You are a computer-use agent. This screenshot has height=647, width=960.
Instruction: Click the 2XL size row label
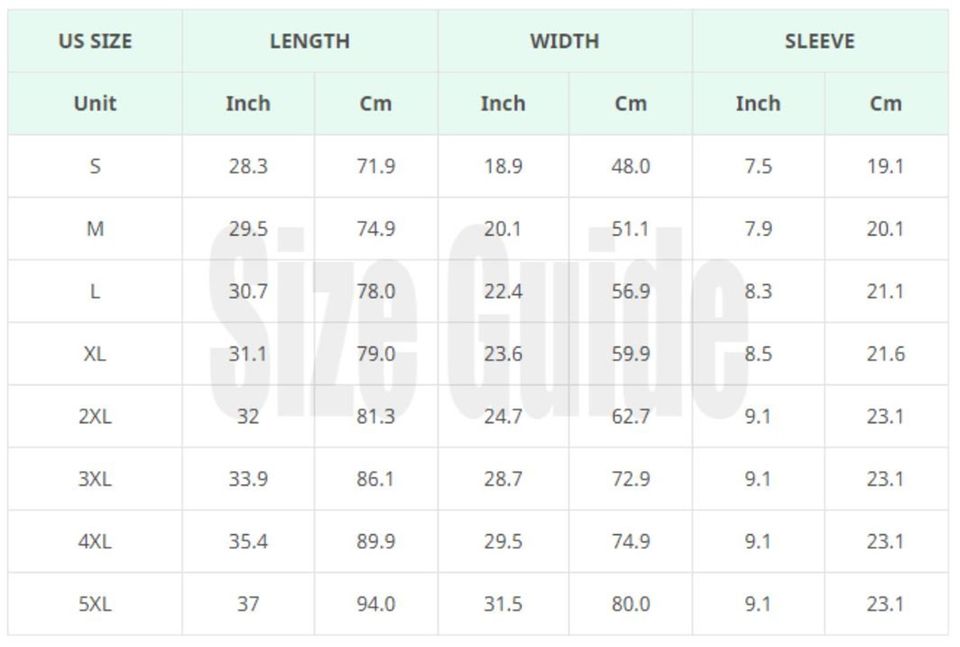[x=95, y=416]
